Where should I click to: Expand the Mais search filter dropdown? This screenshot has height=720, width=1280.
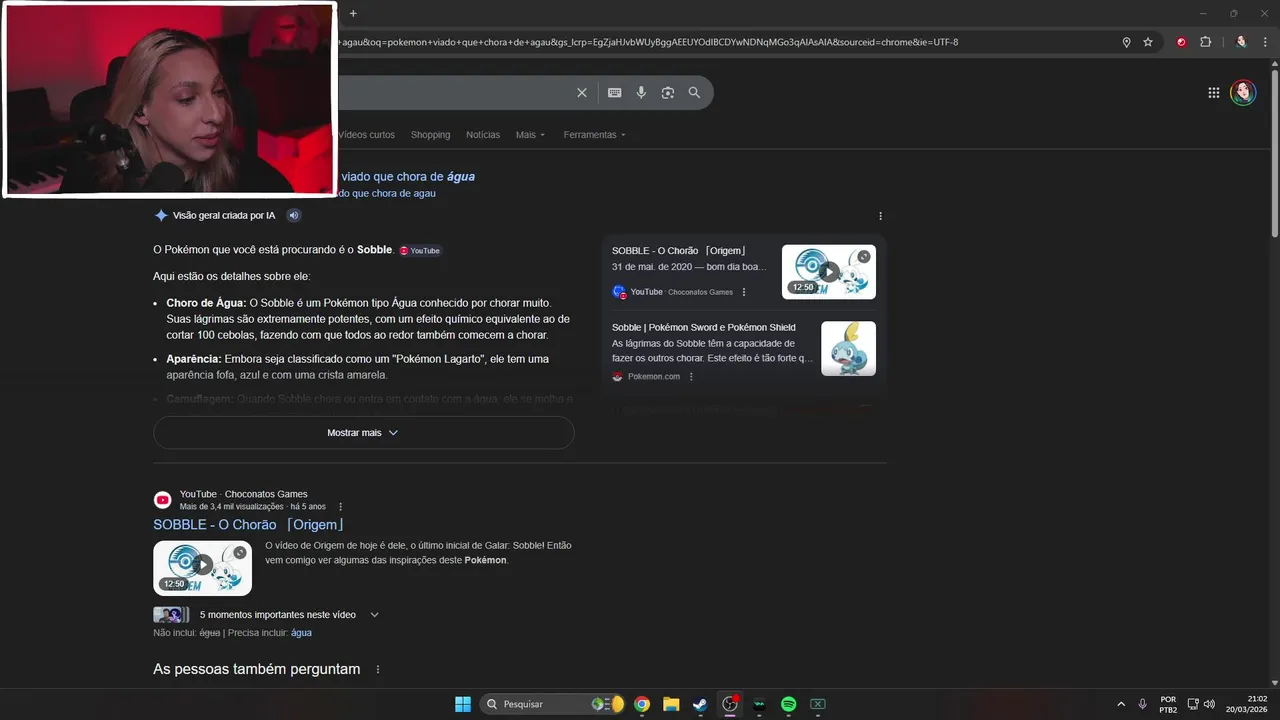(530, 135)
